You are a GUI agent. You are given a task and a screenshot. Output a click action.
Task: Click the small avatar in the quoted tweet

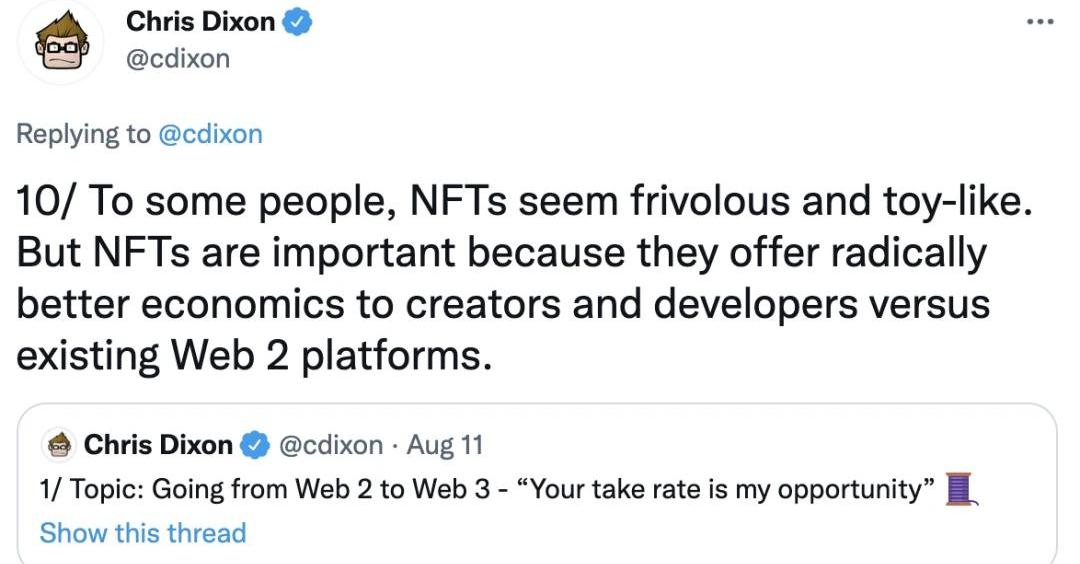coord(60,445)
